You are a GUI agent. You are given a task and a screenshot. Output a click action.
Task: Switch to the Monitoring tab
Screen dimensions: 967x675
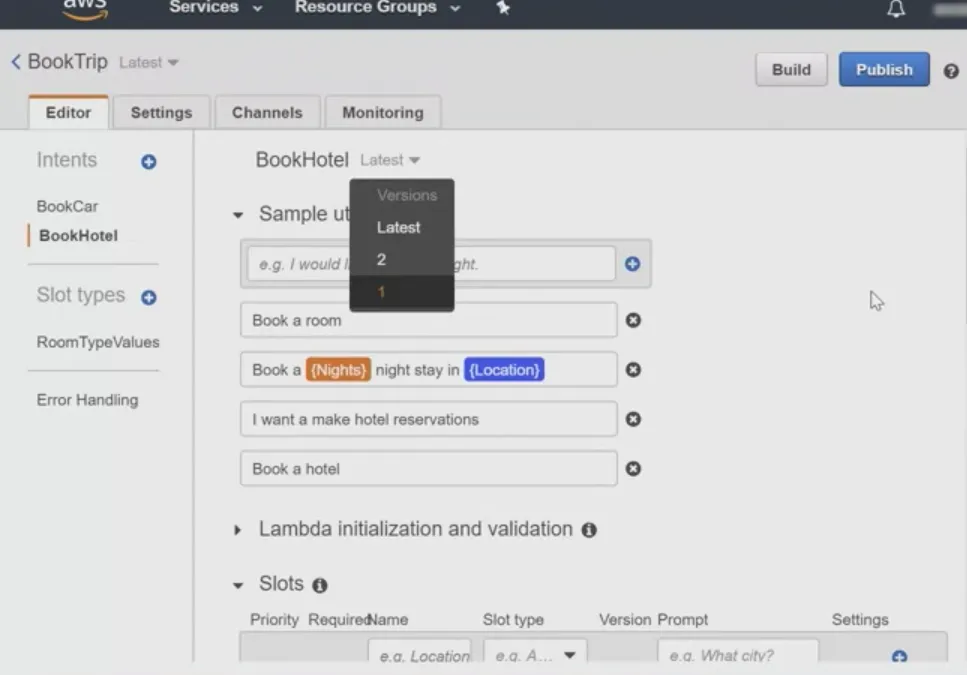[x=382, y=112]
